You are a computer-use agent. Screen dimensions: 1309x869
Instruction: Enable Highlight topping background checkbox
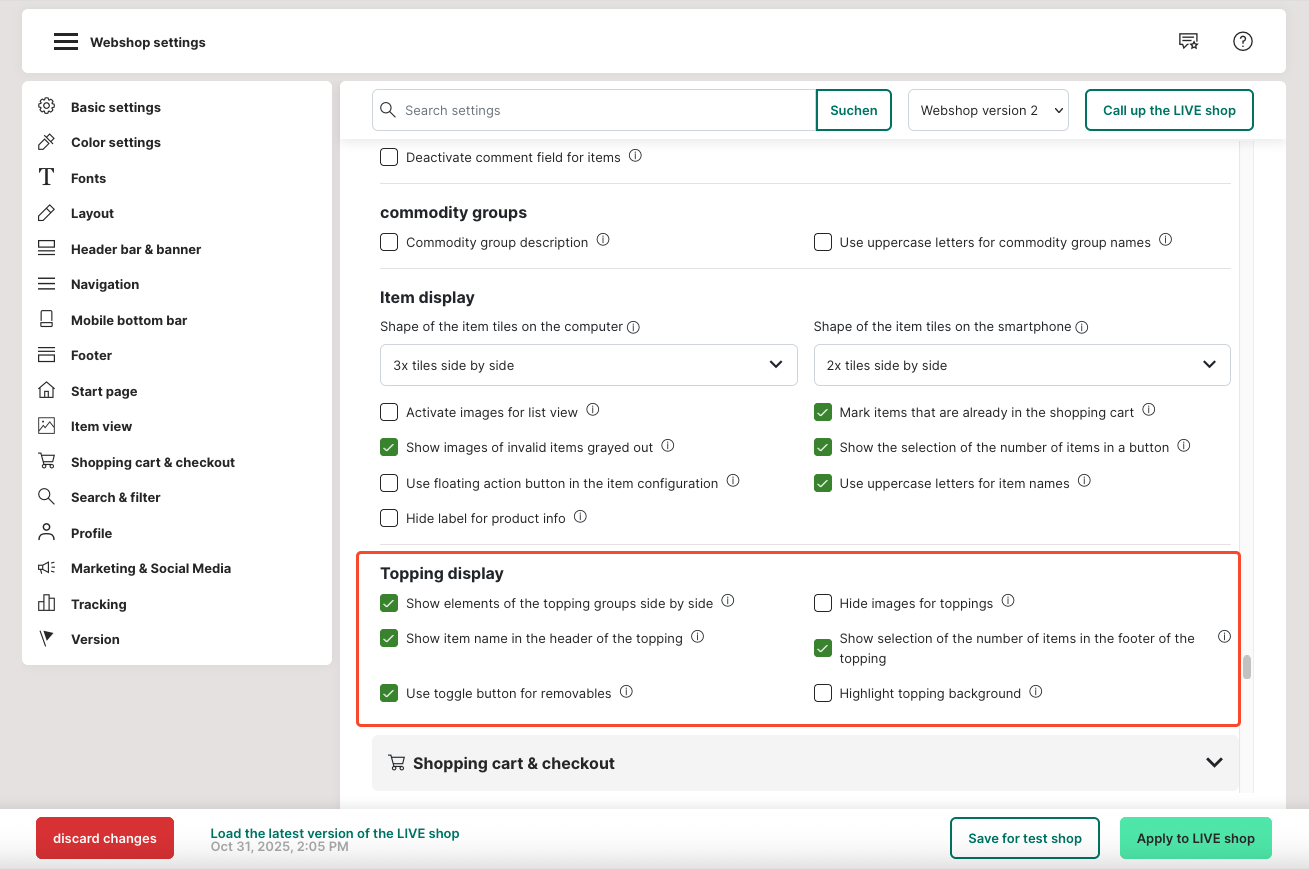tap(823, 693)
